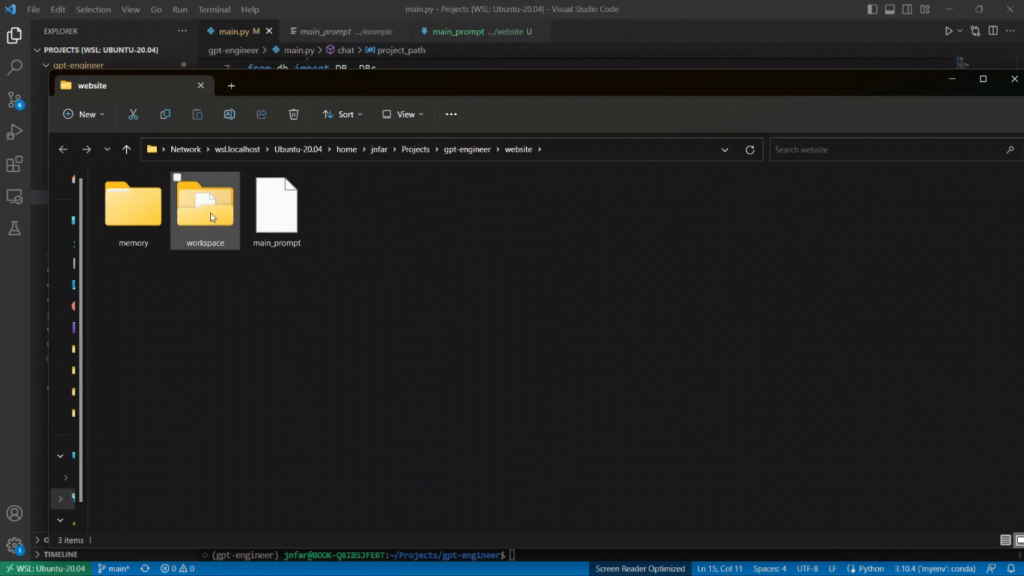Viewport: 1024px width, 576px height.
Task: Click the Cut scissors icon in File Explorer
Action: coord(133,114)
